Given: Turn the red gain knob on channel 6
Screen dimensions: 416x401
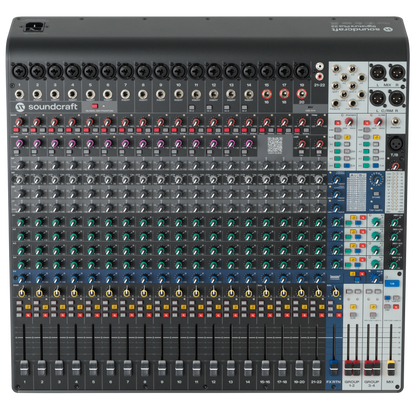Looking at the screenshot, I should (108, 122).
